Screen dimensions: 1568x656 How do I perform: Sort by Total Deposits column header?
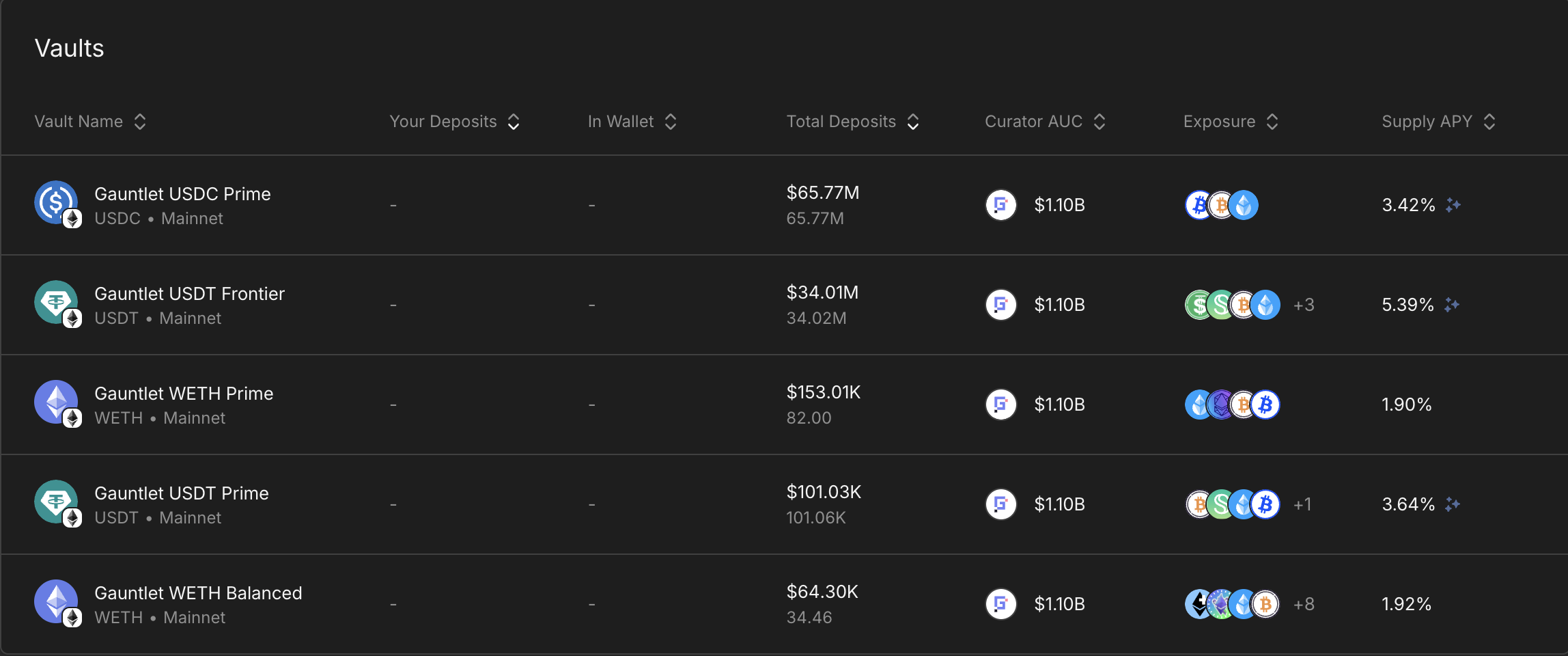click(x=852, y=122)
